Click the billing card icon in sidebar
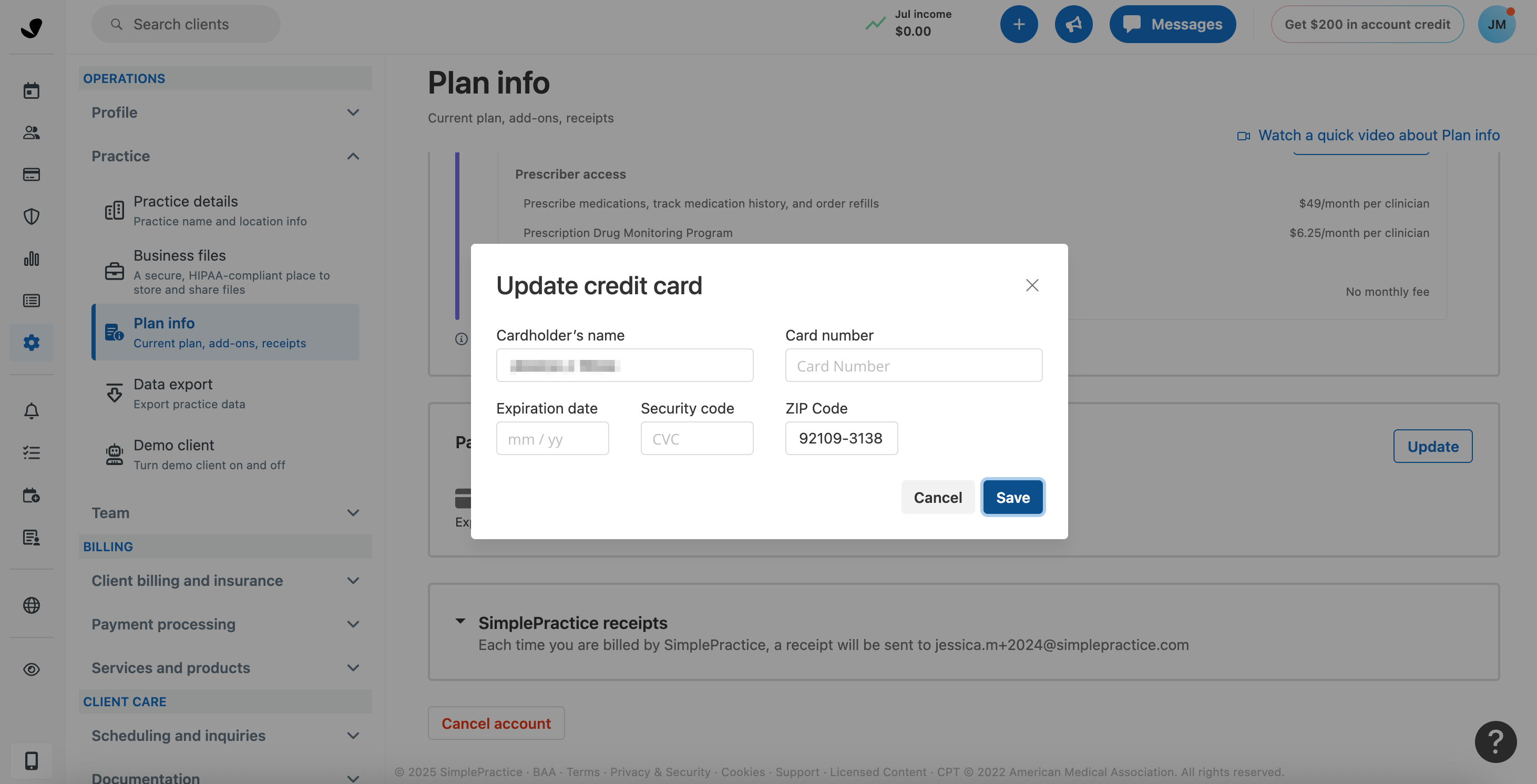Viewport: 1537px width, 784px height. tap(31, 174)
